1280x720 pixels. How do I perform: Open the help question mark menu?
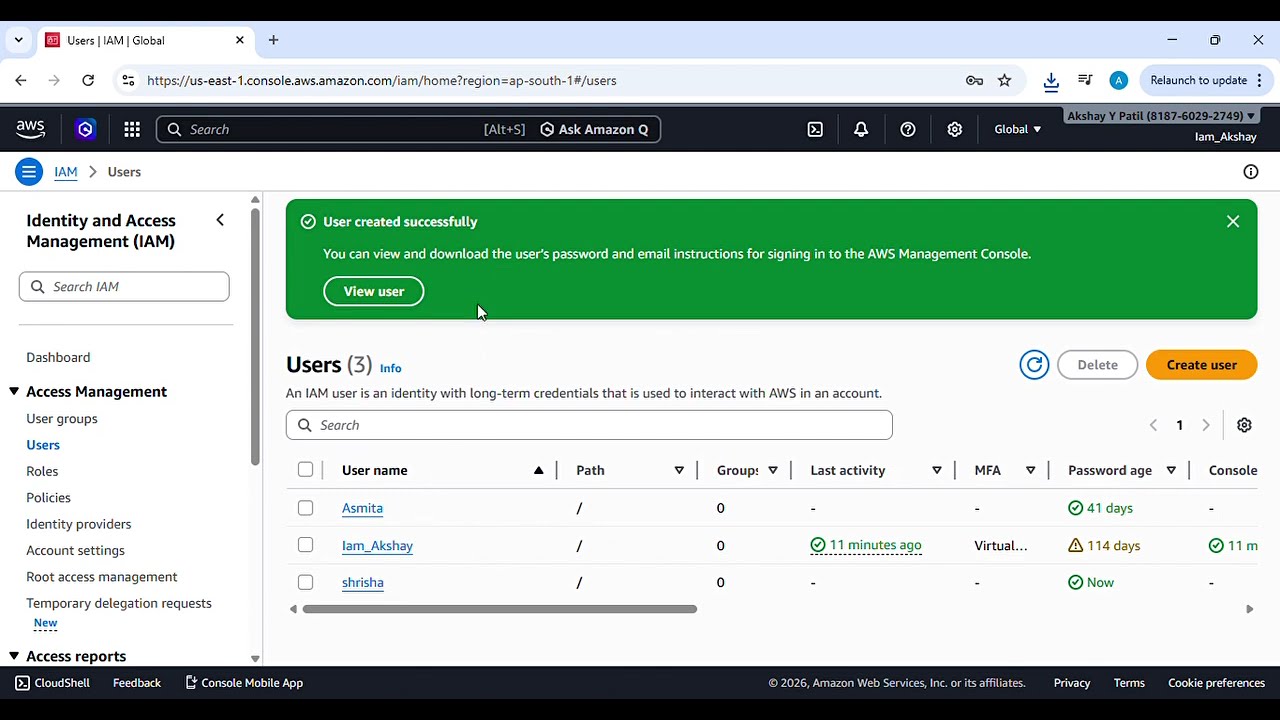908,129
